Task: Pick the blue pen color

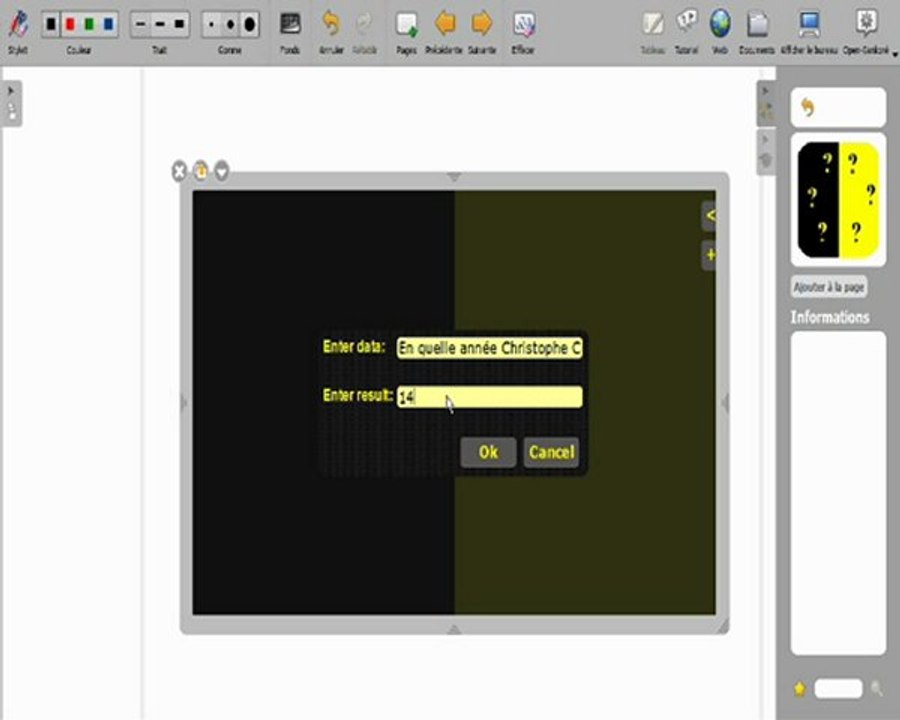Action: [x=108, y=24]
